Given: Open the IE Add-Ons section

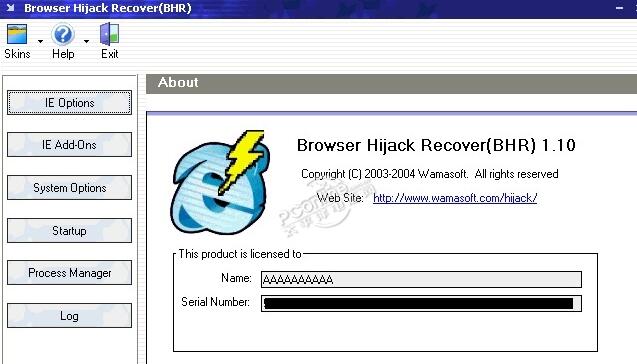Looking at the screenshot, I should (x=69, y=145).
